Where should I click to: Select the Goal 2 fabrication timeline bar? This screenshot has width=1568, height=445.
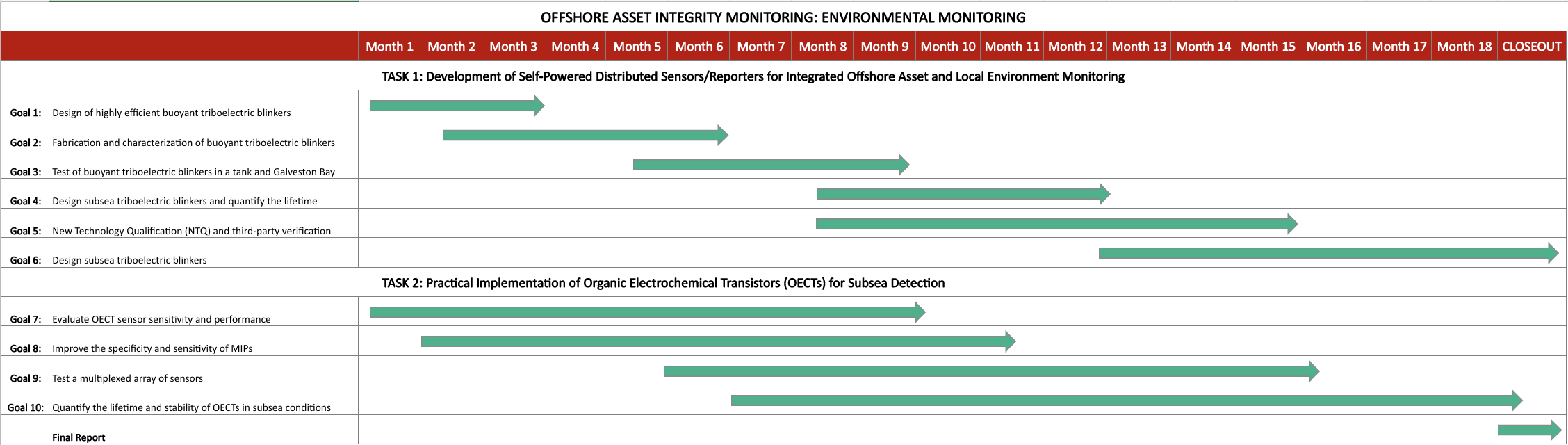click(x=584, y=135)
